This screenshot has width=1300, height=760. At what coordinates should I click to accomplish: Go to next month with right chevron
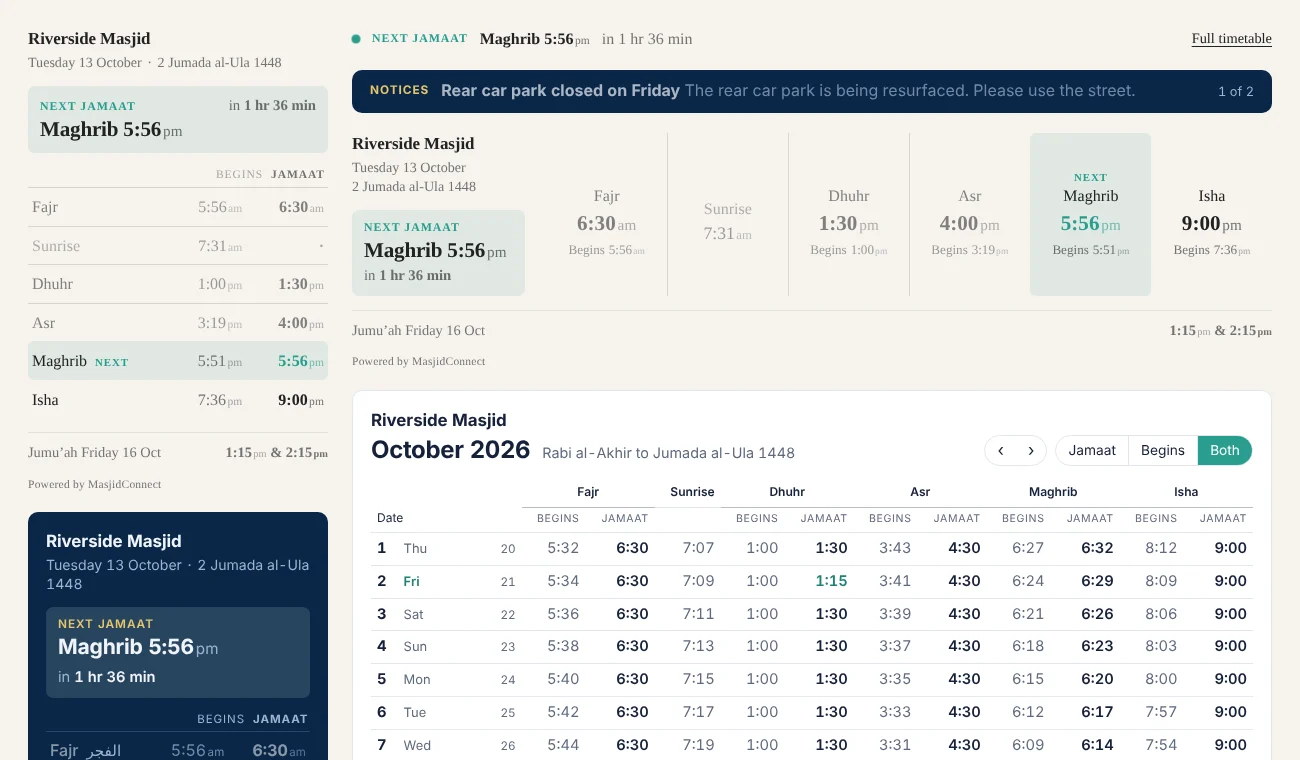1031,450
